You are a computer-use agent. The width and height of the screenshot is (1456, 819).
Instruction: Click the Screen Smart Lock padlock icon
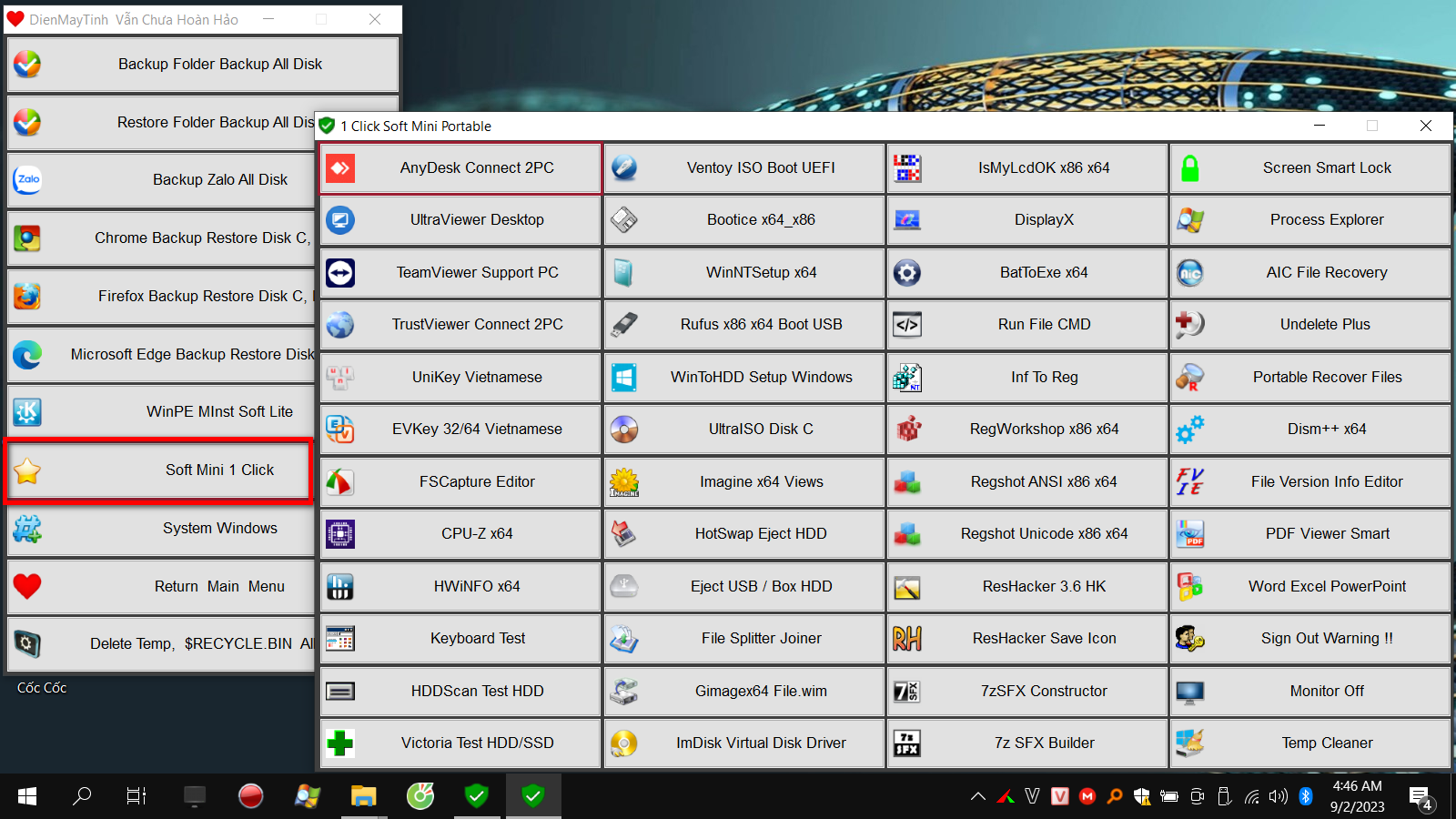click(x=1190, y=168)
